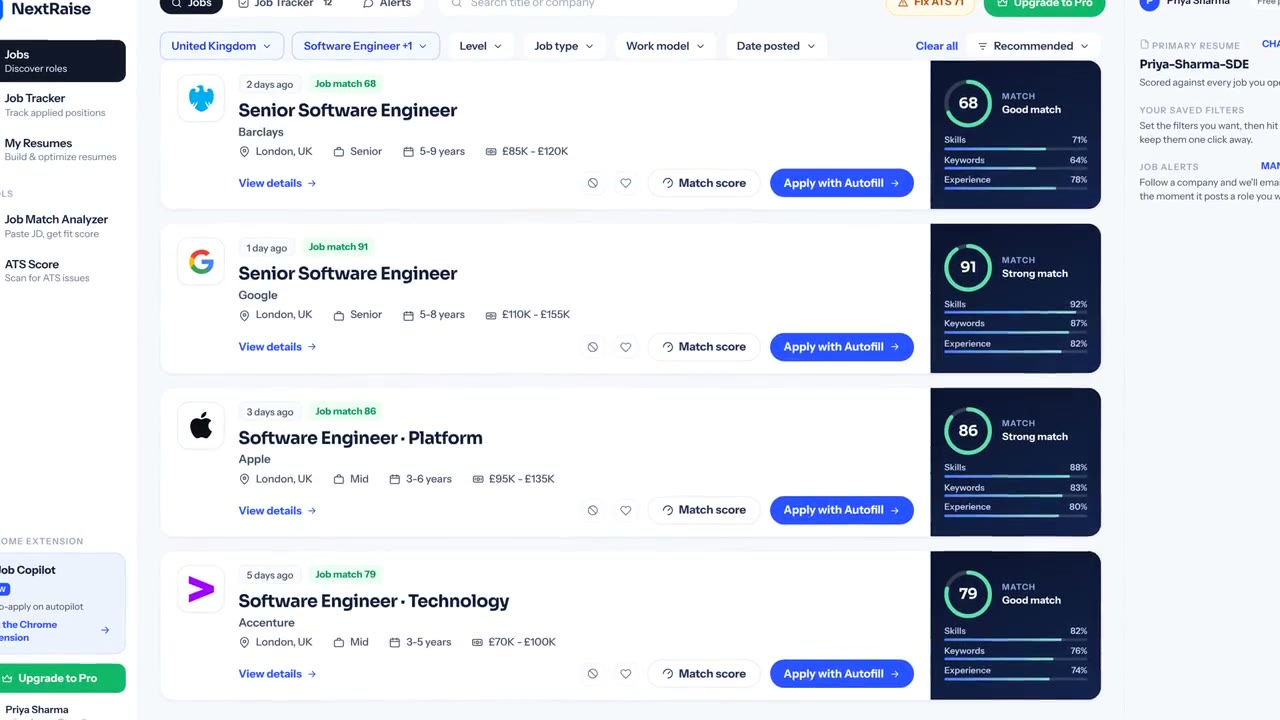Apply with Autofill to the Barclays job
The height and width of the screenshot is (720, 1280).
842,183
